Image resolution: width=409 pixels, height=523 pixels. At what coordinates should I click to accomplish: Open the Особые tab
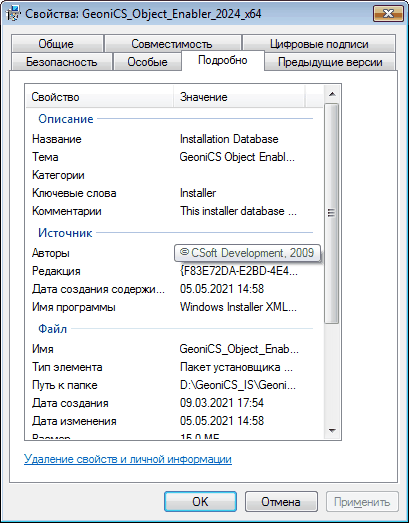pos(147,62)
